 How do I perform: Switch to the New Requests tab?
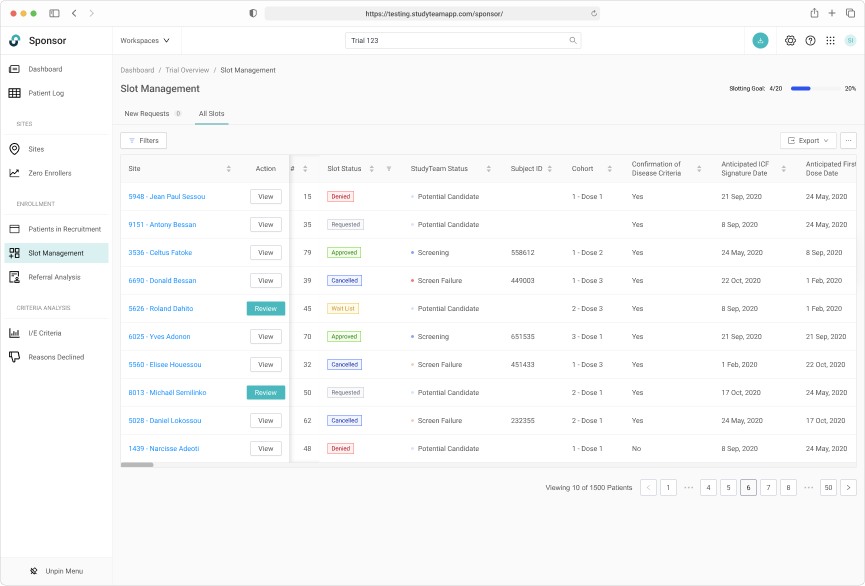(153, 114)
